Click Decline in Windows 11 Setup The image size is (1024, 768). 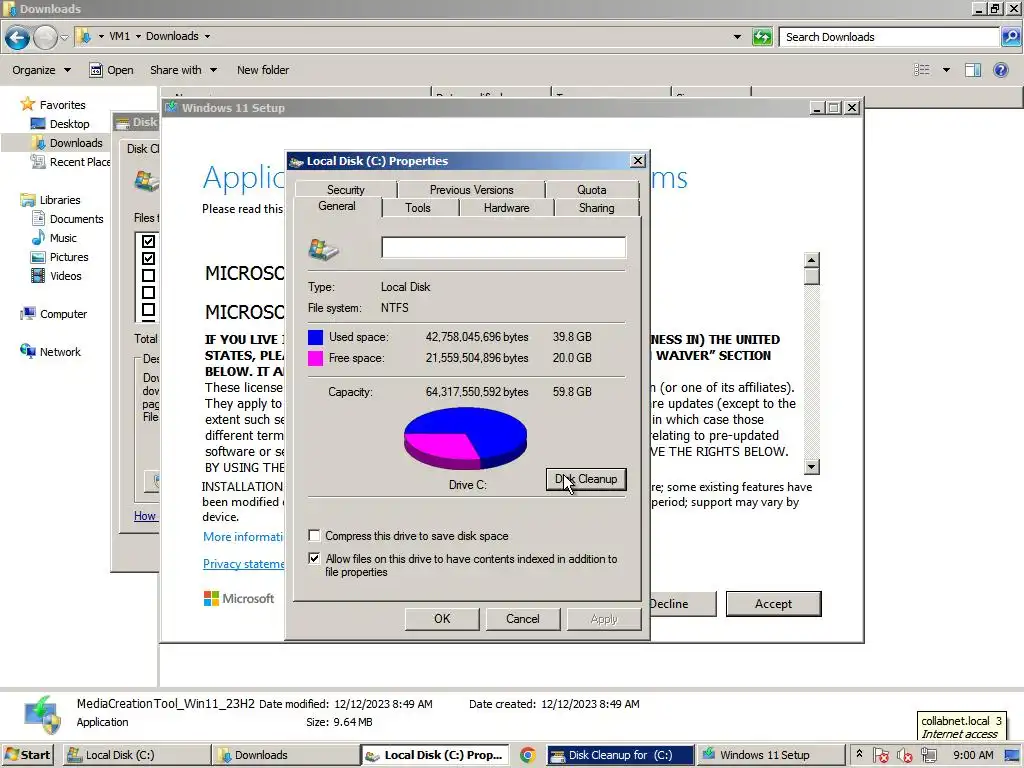tap(682, 603)
